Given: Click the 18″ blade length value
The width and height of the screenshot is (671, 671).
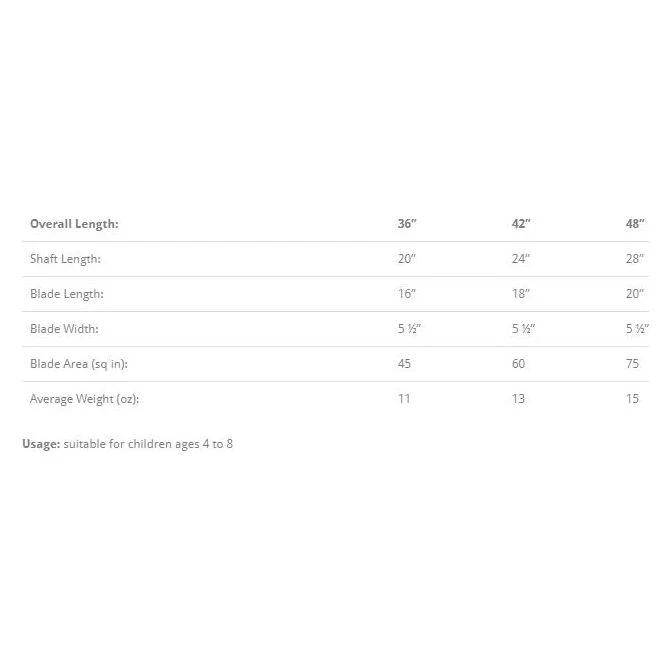Looking at the screenshot, I should coord(521,294).
